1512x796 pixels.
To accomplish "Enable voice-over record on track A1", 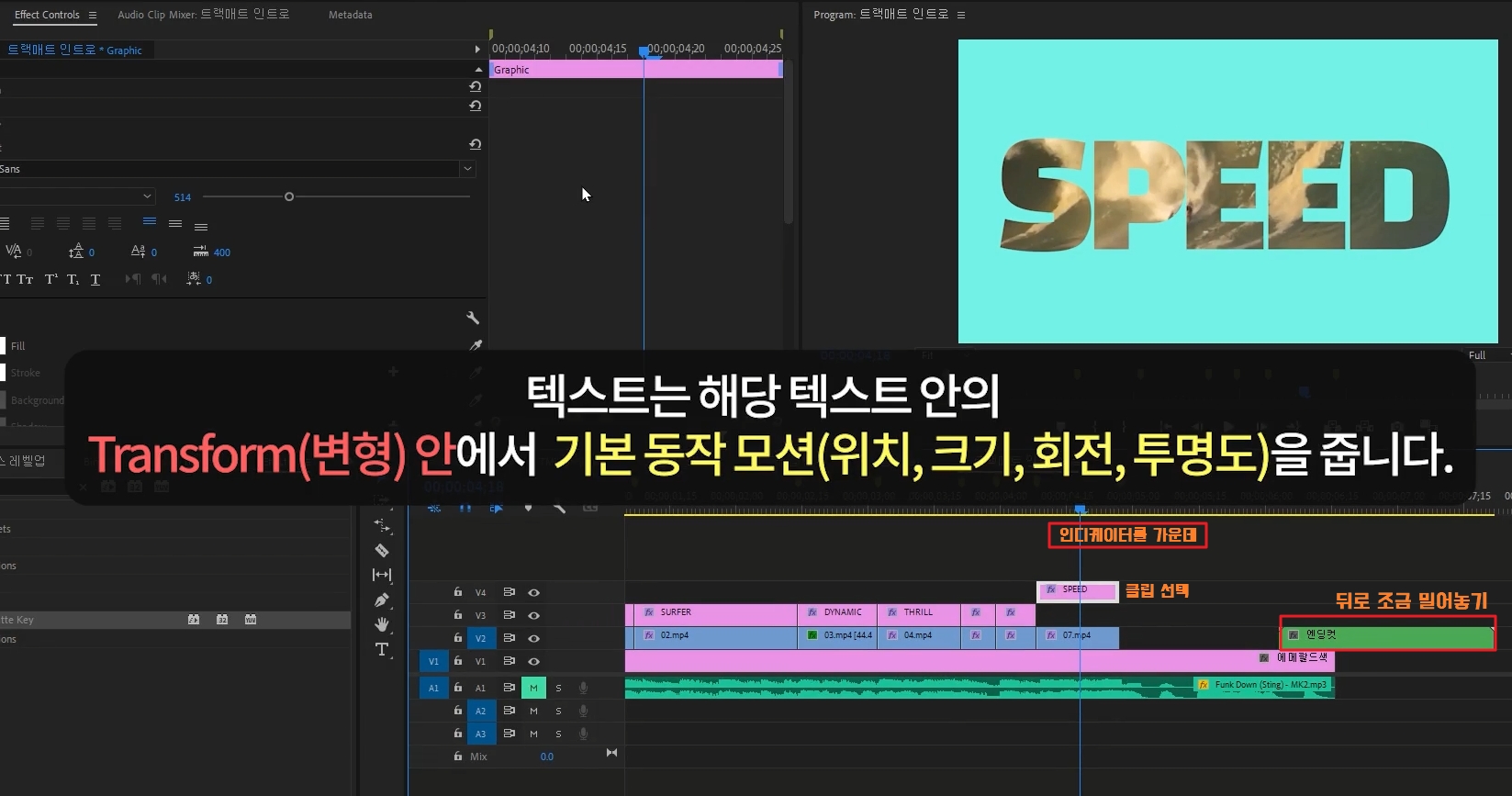I will (x=583, y=687).
